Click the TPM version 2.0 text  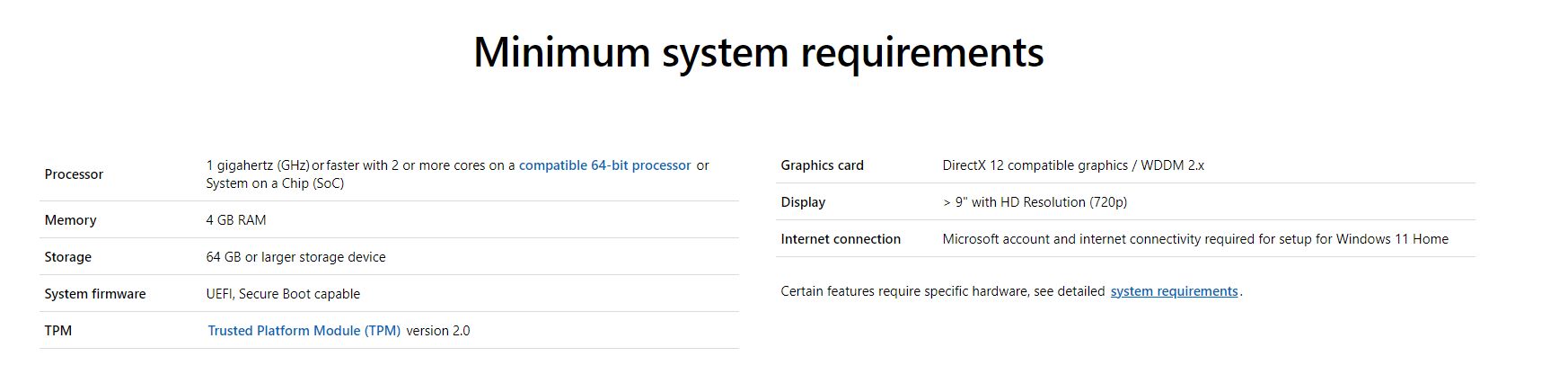pos(438,331)
